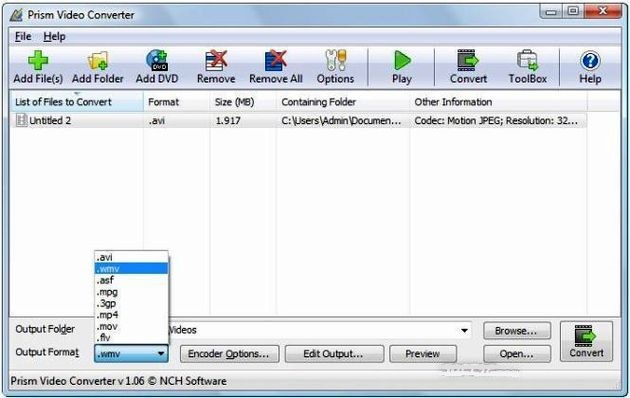Click the 1.917 size cell
Image resolution: width=630 pixels, height=398 pixels.
(x=228, y=120)
